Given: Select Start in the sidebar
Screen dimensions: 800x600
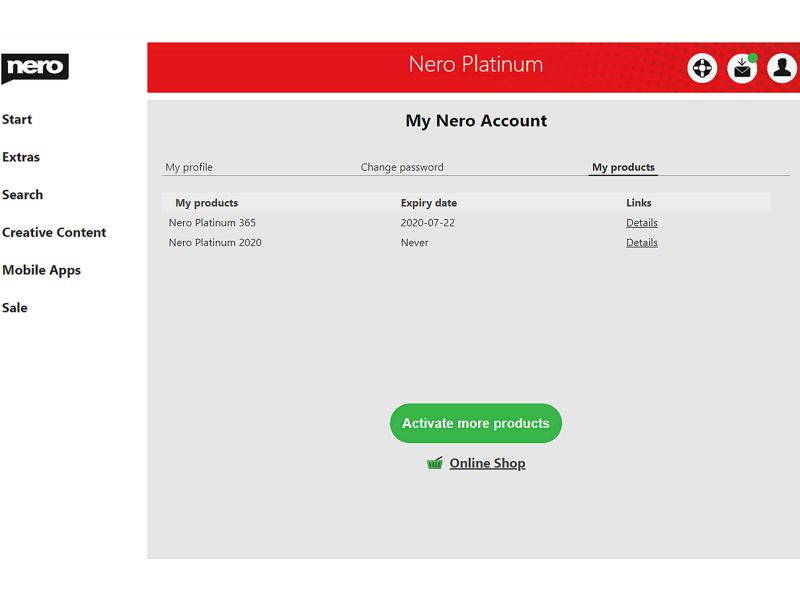Looking at the screenshot, I should click(x=17, y=119).
